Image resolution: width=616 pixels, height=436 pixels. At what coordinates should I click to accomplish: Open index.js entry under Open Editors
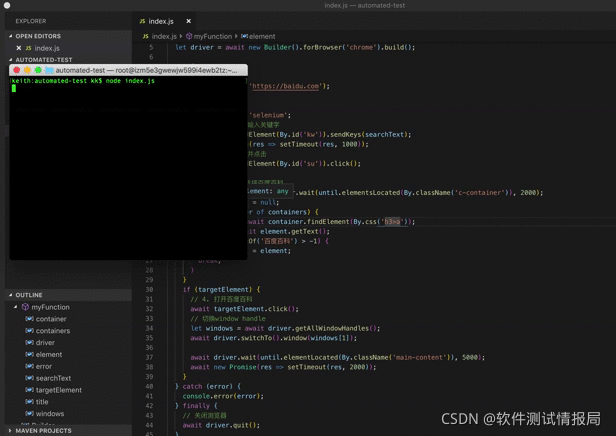47,48
